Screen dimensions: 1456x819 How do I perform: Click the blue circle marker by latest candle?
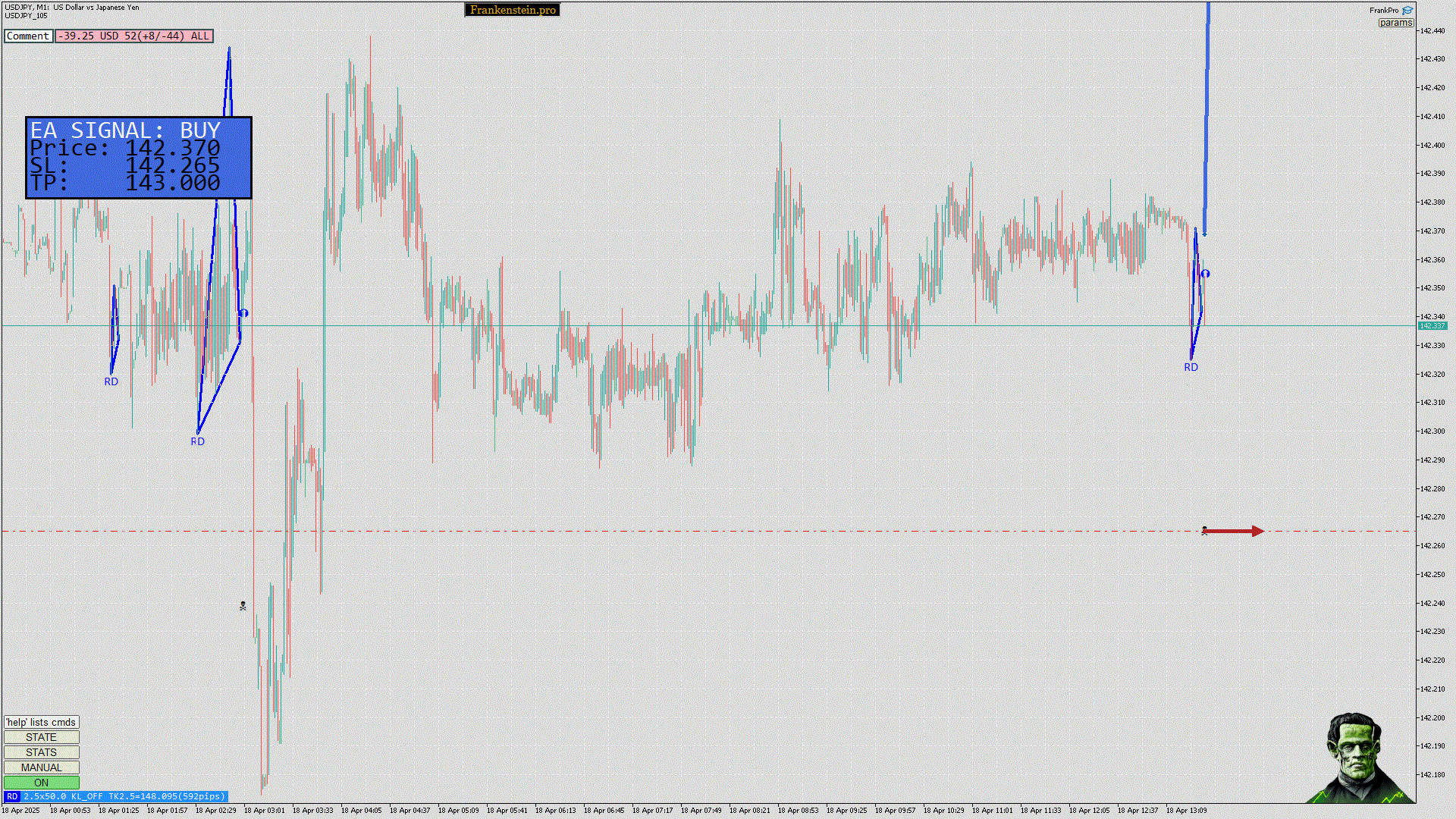[x=1206, y=274]
